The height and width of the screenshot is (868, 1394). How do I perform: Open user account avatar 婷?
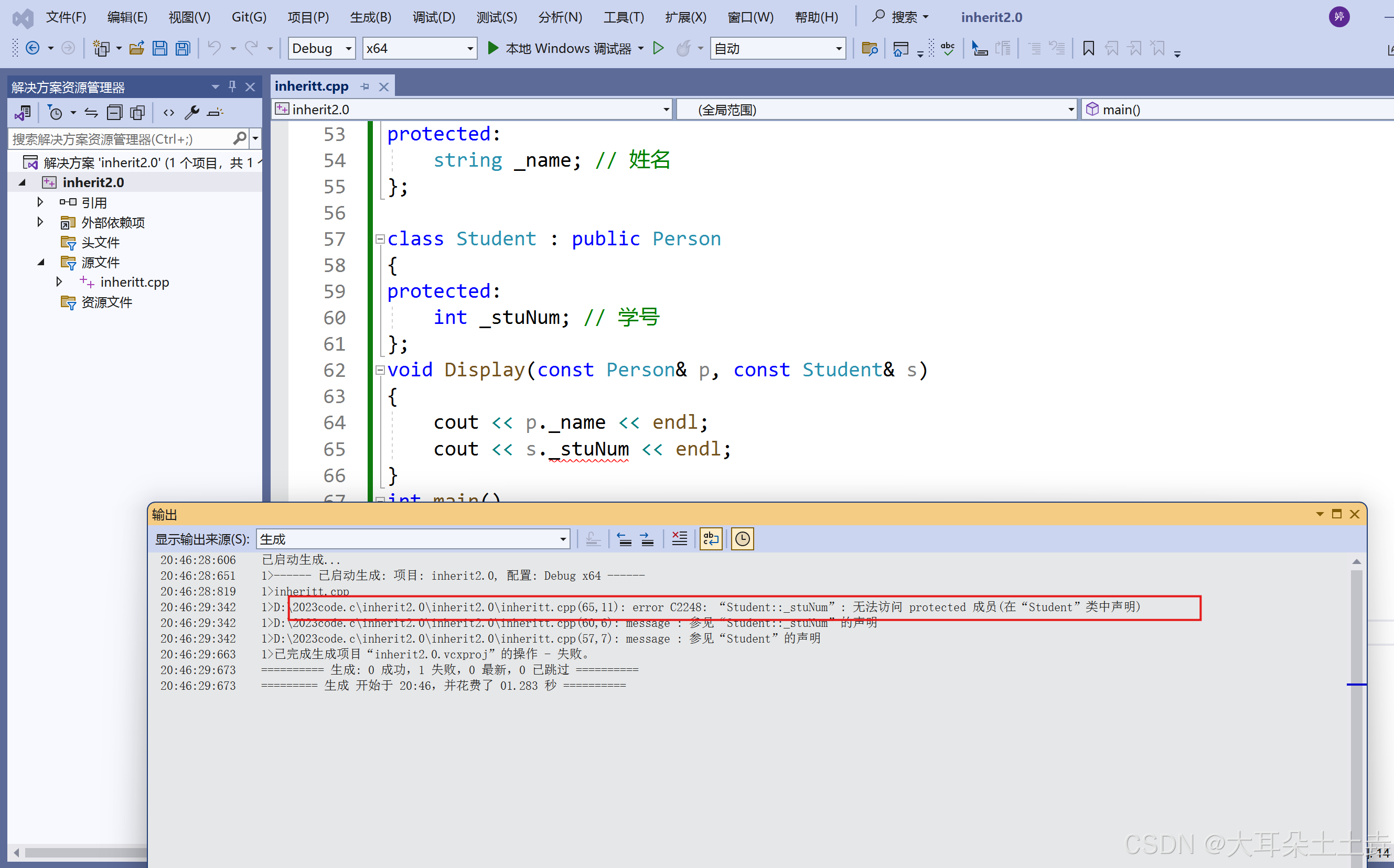pyautogui.click(x=1339, y=17)
